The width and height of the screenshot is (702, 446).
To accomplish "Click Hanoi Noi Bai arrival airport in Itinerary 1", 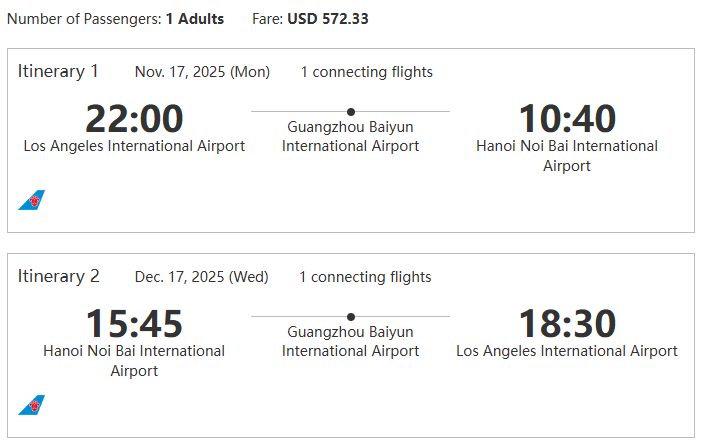I will click(x=567, y=156).
